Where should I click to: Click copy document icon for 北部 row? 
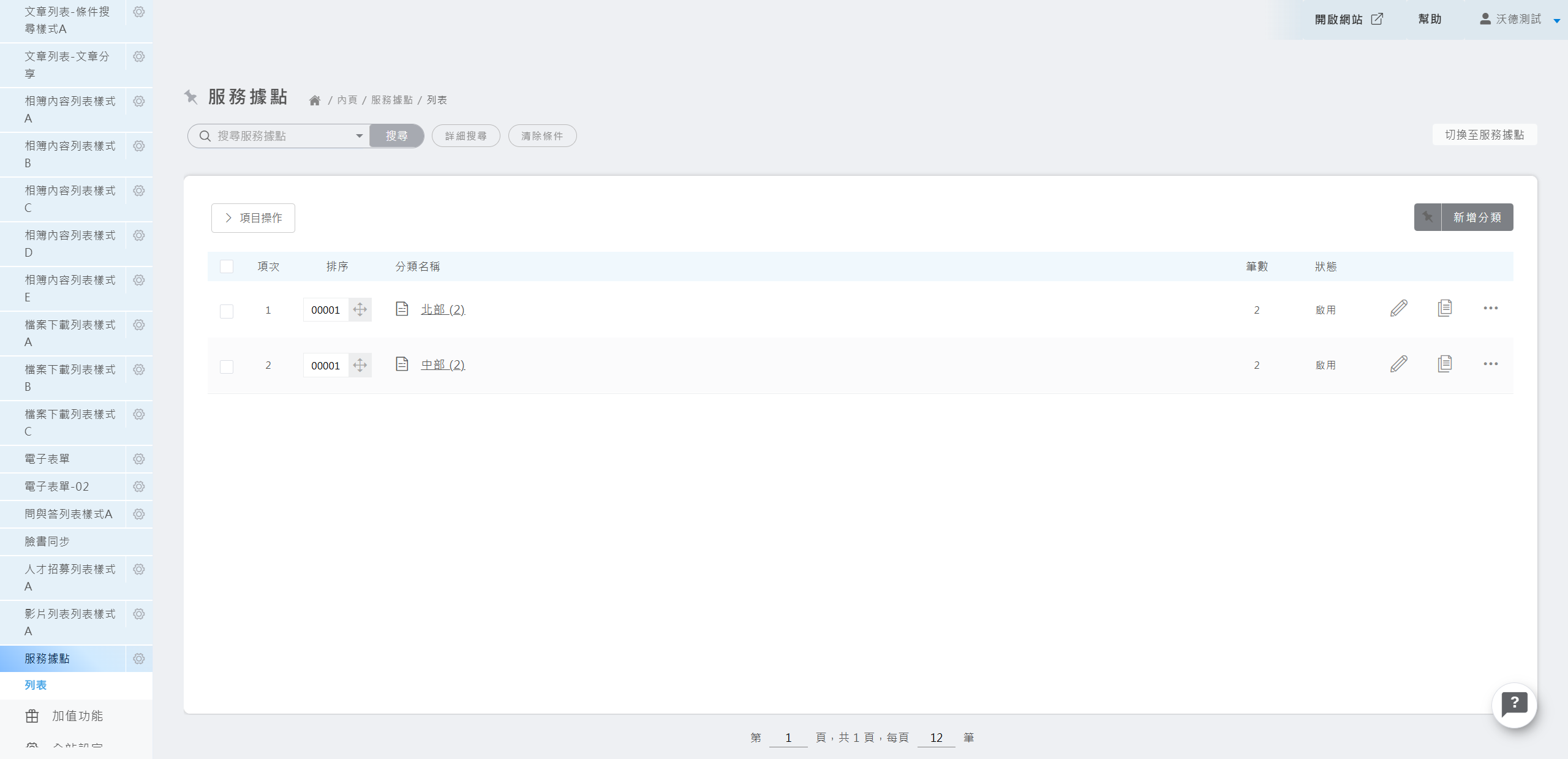click(x=1445, y=308)
